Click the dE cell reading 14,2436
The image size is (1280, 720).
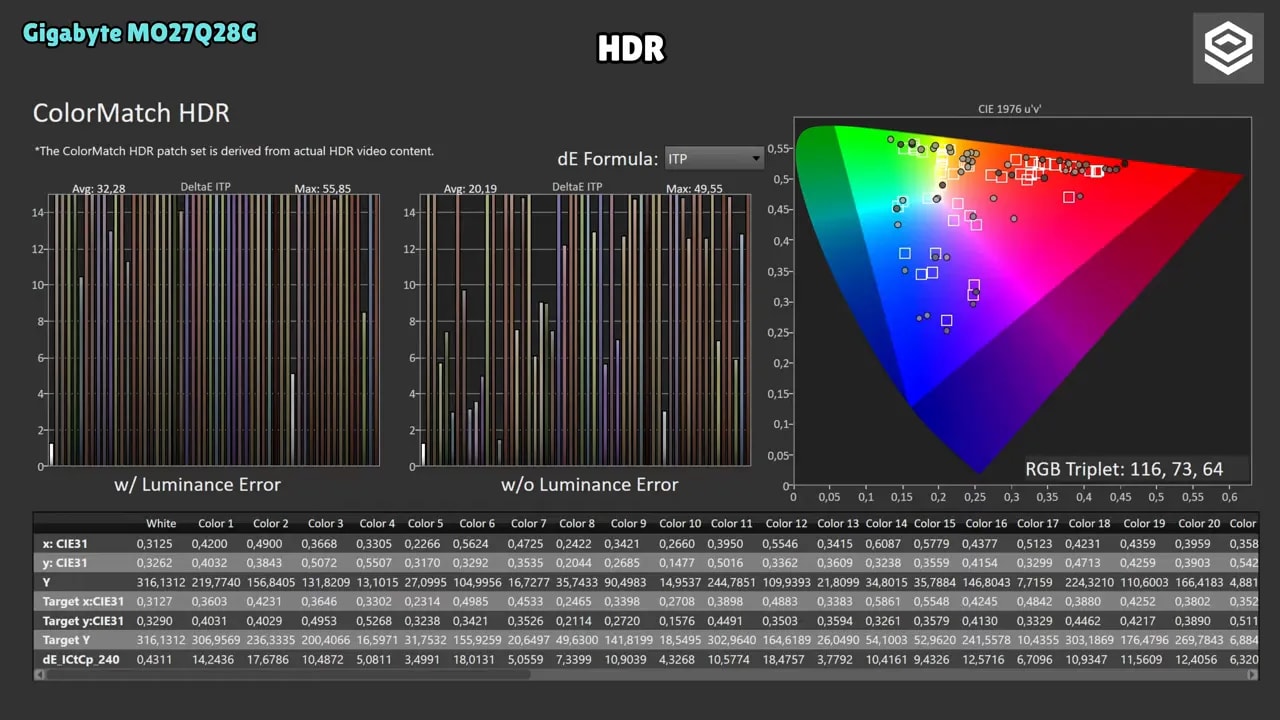(x=212, y=660)
